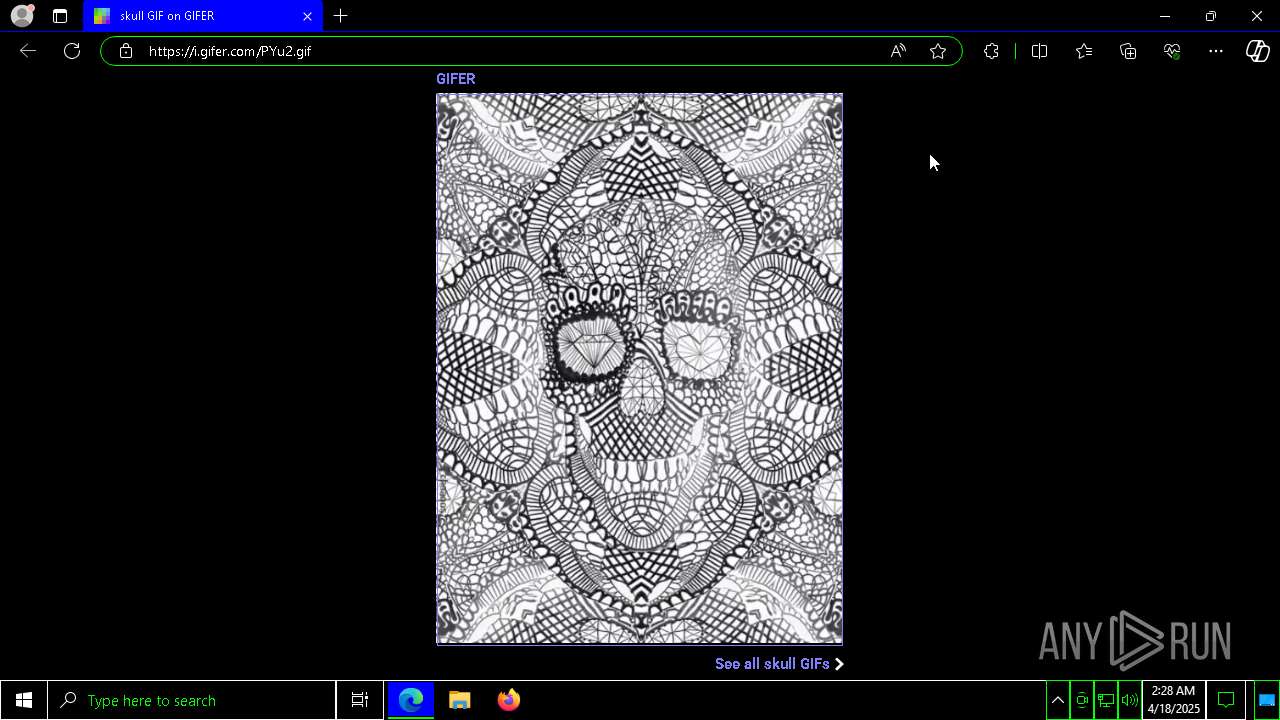Open the tab actions menu icon
This screenshot has width=1280, height=720.
pyautogui.click(x=60, y=16)
